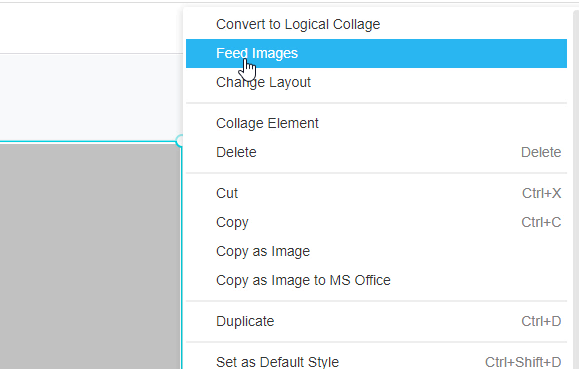Duplicate the selected element
The image size is (579, 369).
376,321
